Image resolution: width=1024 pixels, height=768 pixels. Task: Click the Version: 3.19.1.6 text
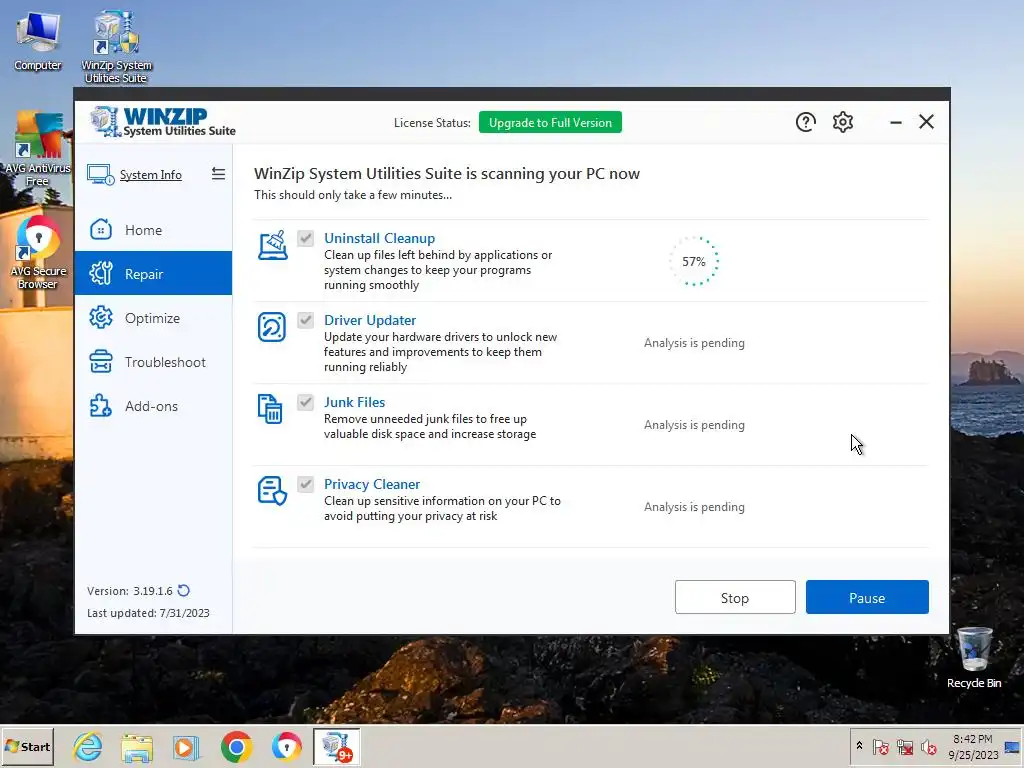coord(130,591)
